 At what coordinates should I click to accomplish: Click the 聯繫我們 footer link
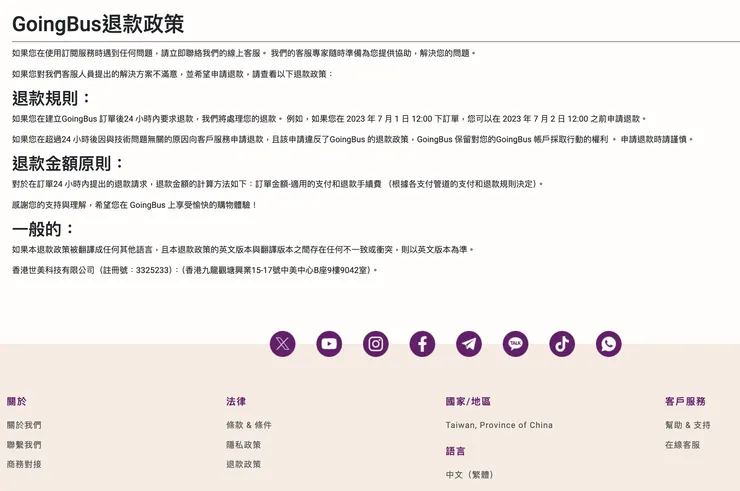24,445
